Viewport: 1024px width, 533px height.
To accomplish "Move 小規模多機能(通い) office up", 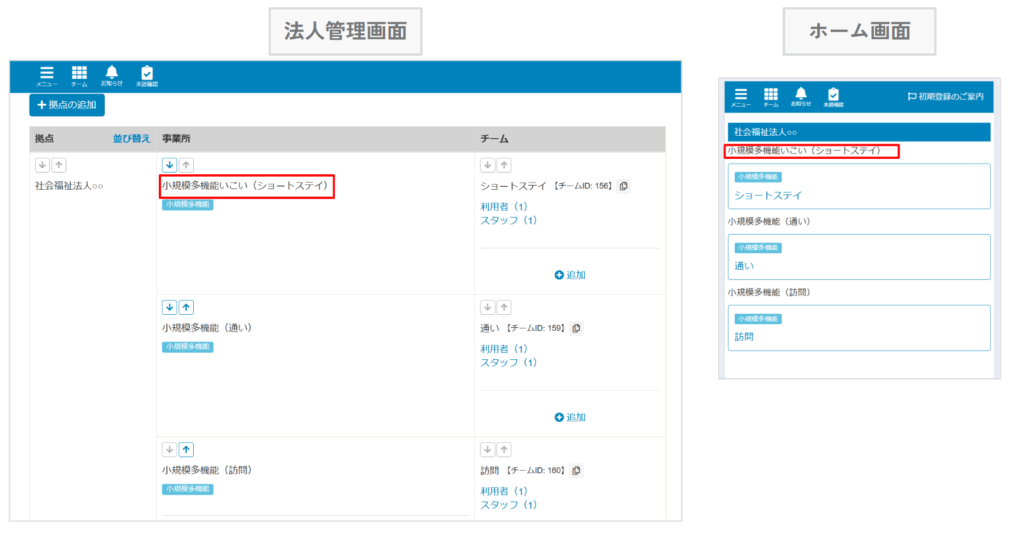I will (186, 307).
